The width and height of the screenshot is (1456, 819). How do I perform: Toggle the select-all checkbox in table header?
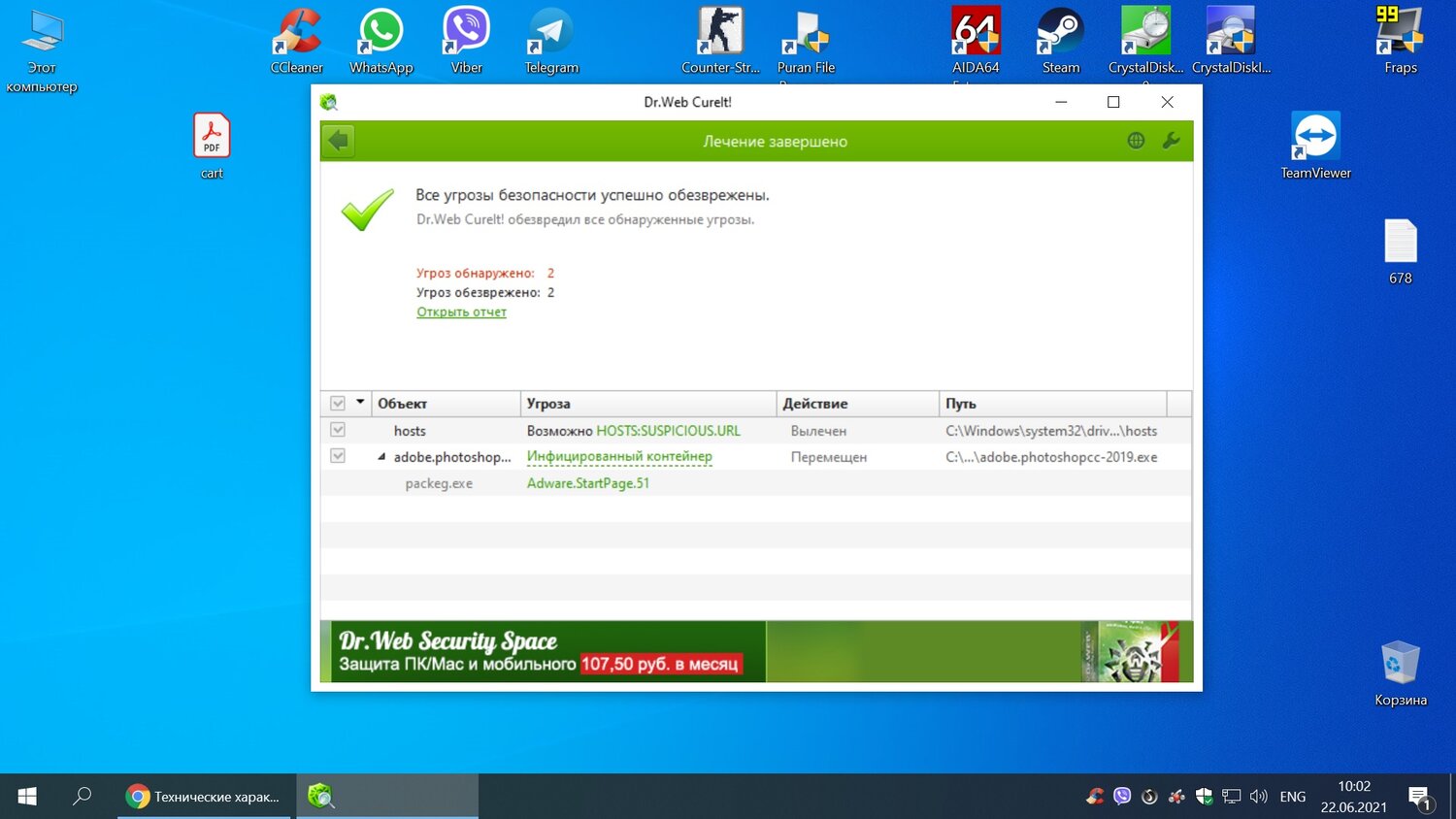pos(338,403)
